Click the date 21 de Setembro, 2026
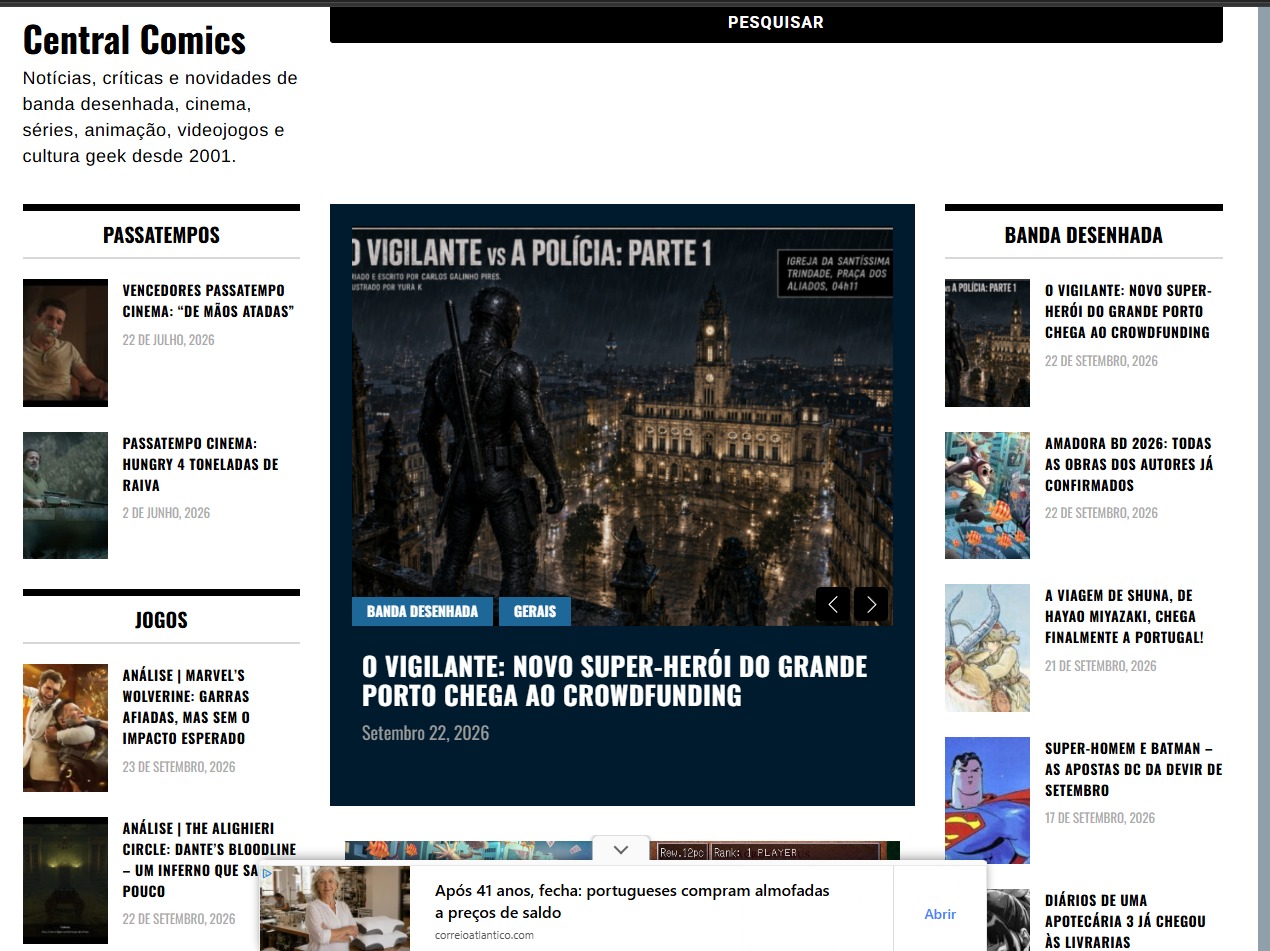1270x951 pixels. click(x=1101, y=666)
